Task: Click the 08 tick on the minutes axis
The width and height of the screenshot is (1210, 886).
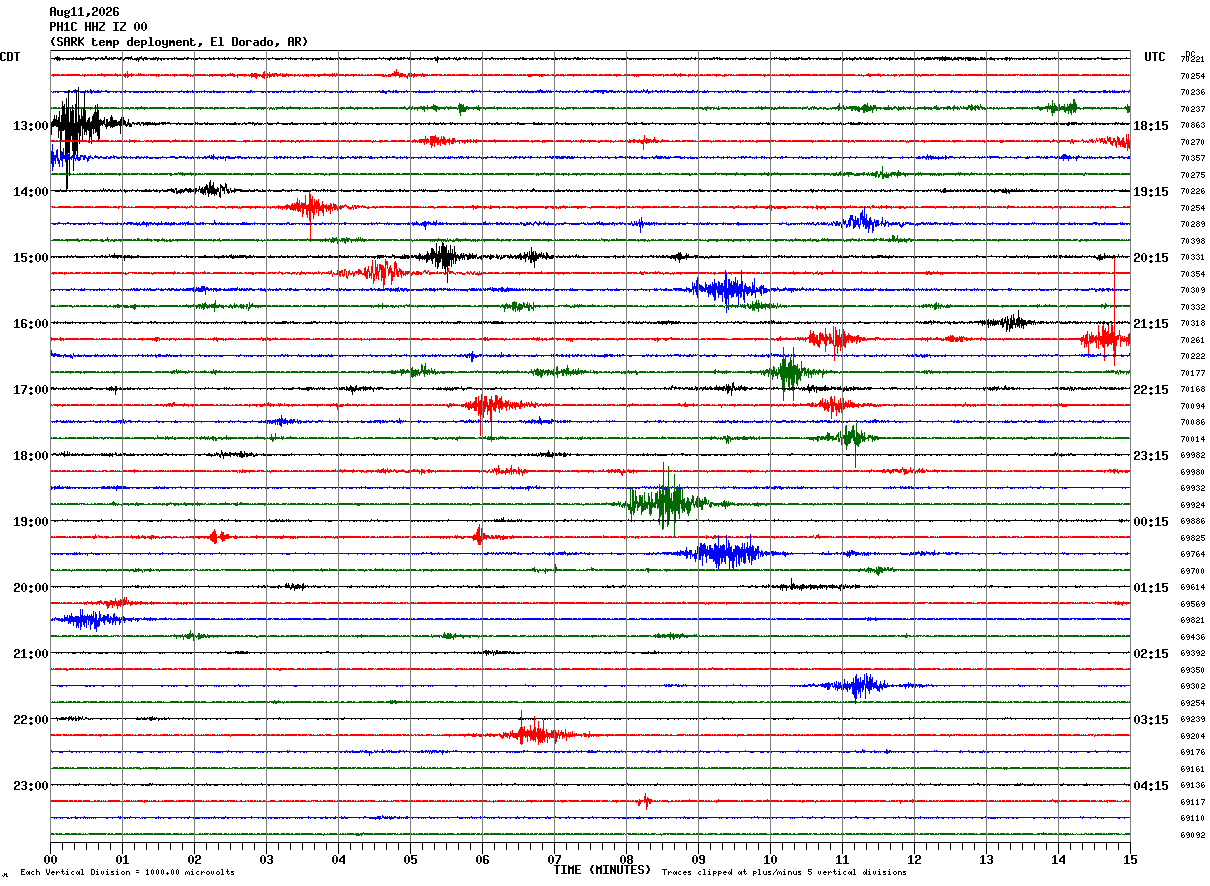Action: click(x=626, y=859)
